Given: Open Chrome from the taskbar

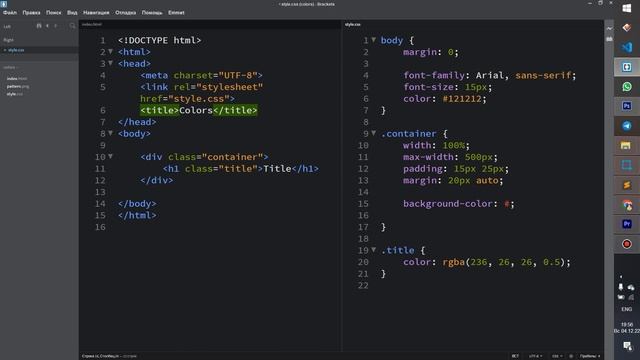Looking at the screenshot, I should (x=627, y=204).
